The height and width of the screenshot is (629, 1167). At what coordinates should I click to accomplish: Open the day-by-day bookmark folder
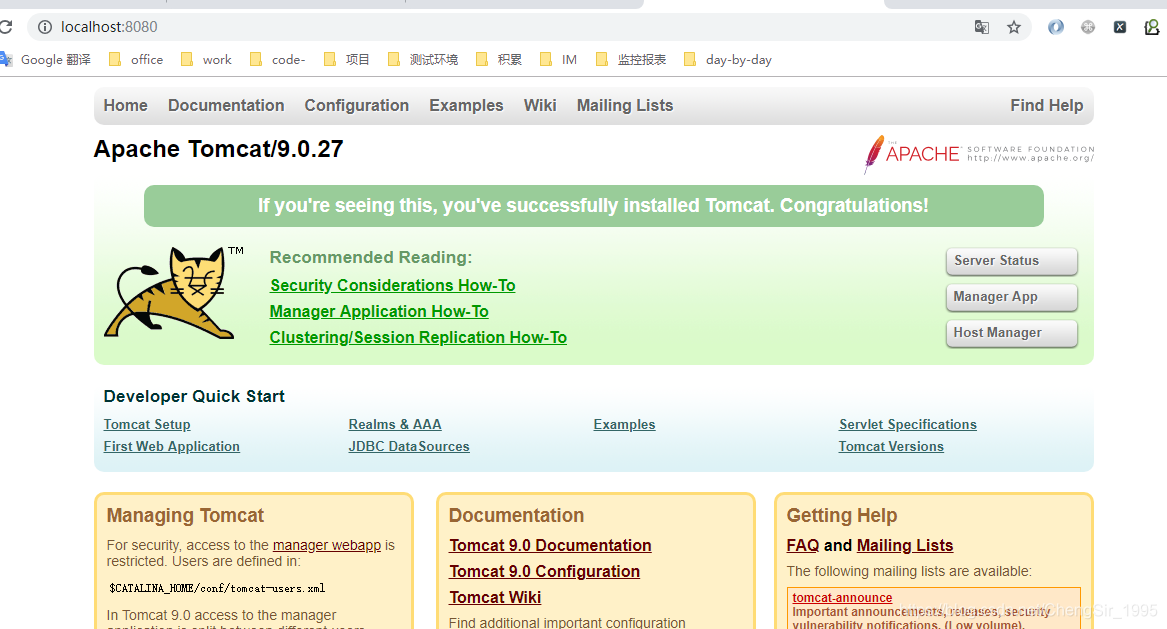click(728, 60)
